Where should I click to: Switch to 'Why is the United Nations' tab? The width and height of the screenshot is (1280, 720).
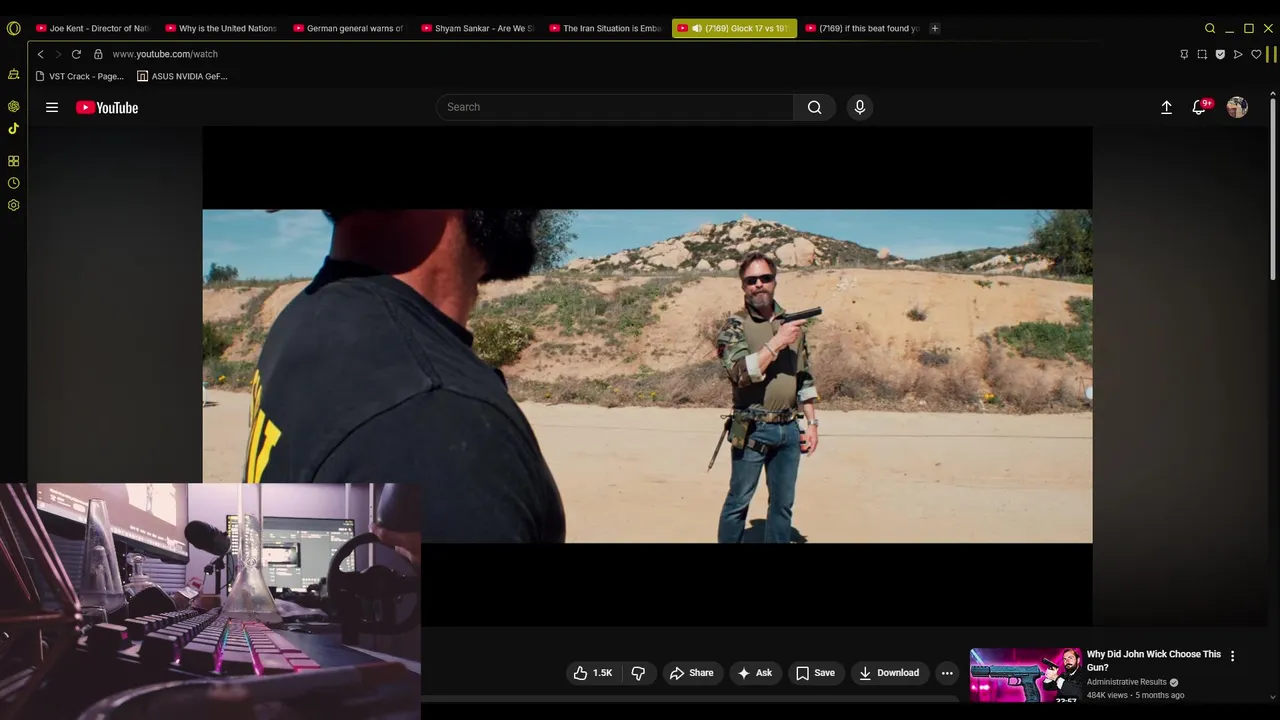click(220, 28)
